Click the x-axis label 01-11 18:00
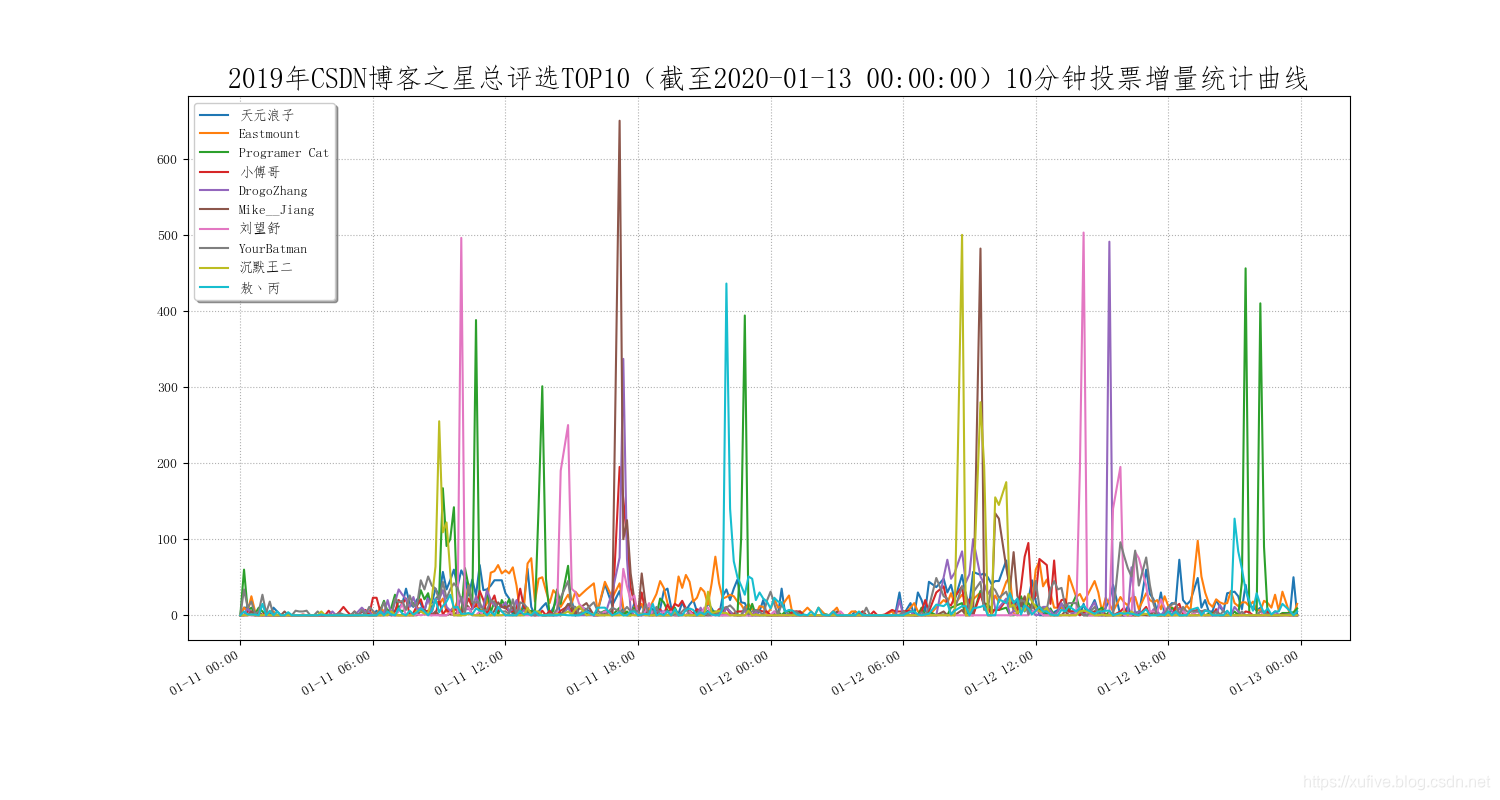The image size is (1500, 800). [603, 672]
